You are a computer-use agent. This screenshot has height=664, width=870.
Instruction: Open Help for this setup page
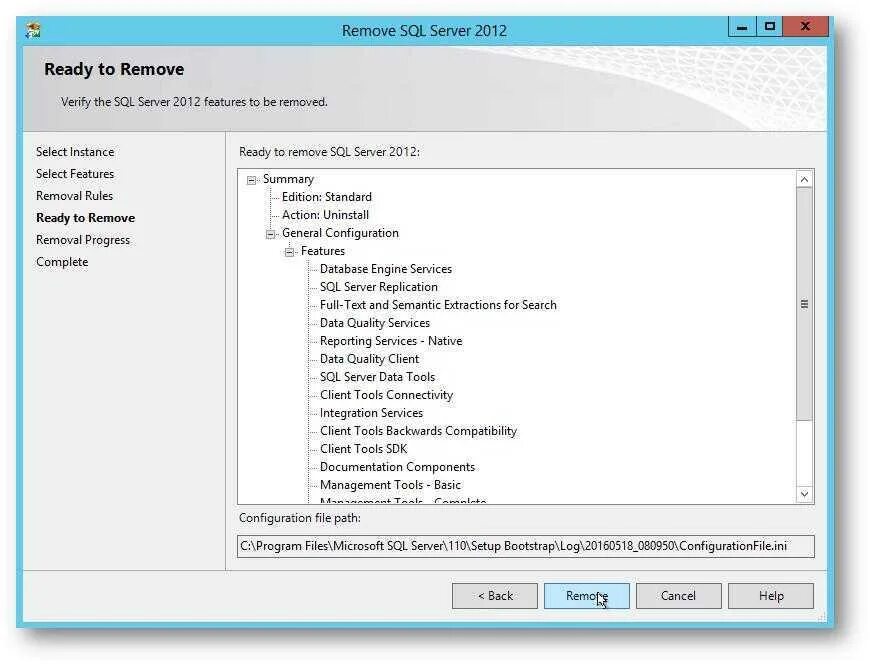coord(771,596)
